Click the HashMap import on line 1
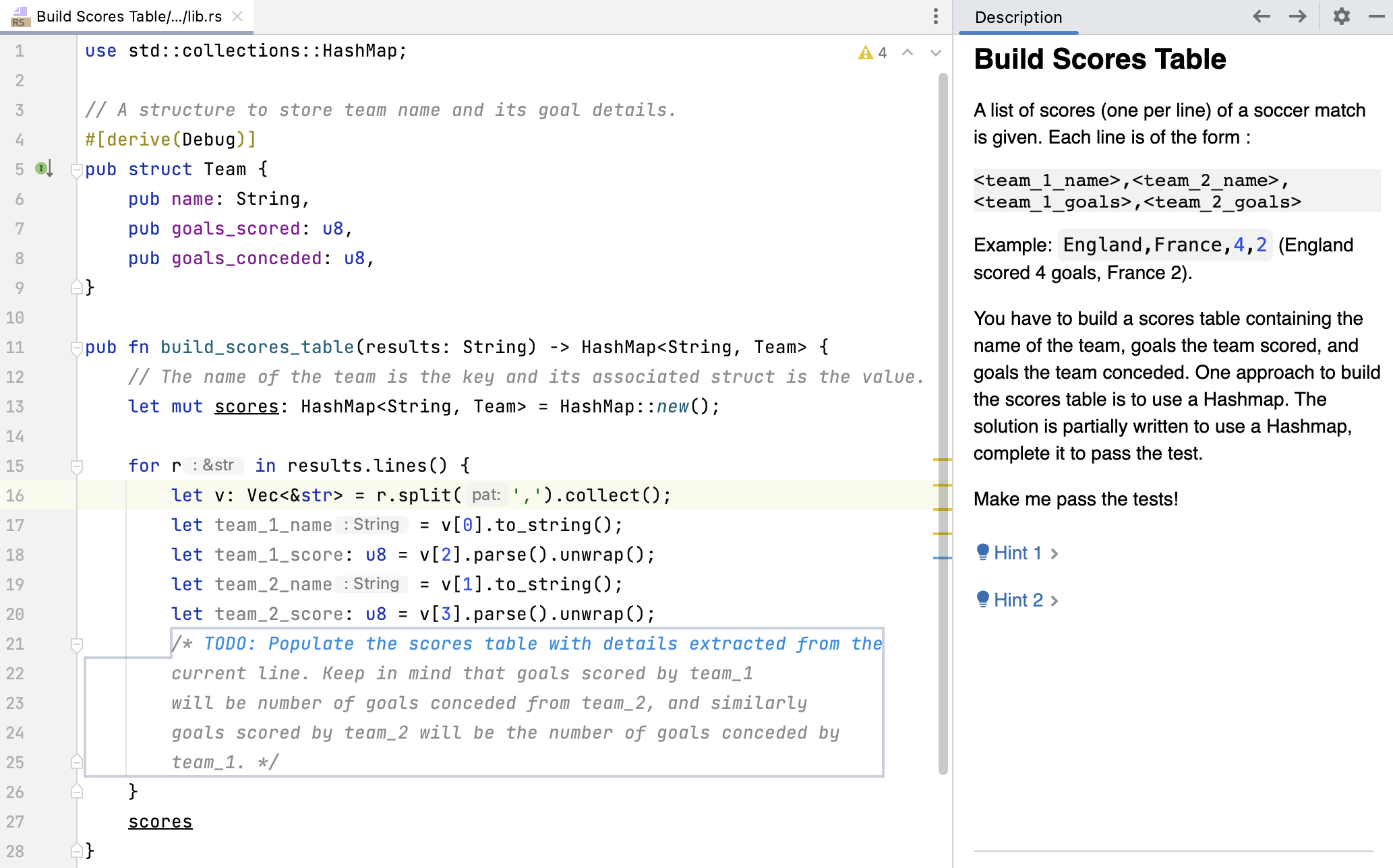The image size is (1393, 868). pos(360,51)
